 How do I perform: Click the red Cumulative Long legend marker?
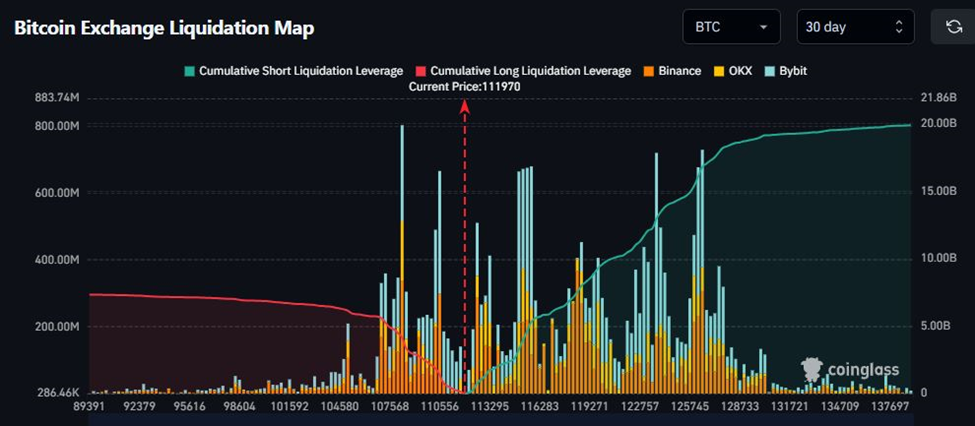420,71
